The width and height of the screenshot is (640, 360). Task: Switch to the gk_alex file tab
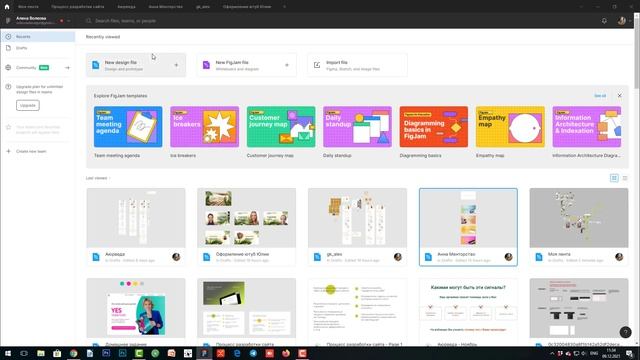tap(203, 7)
